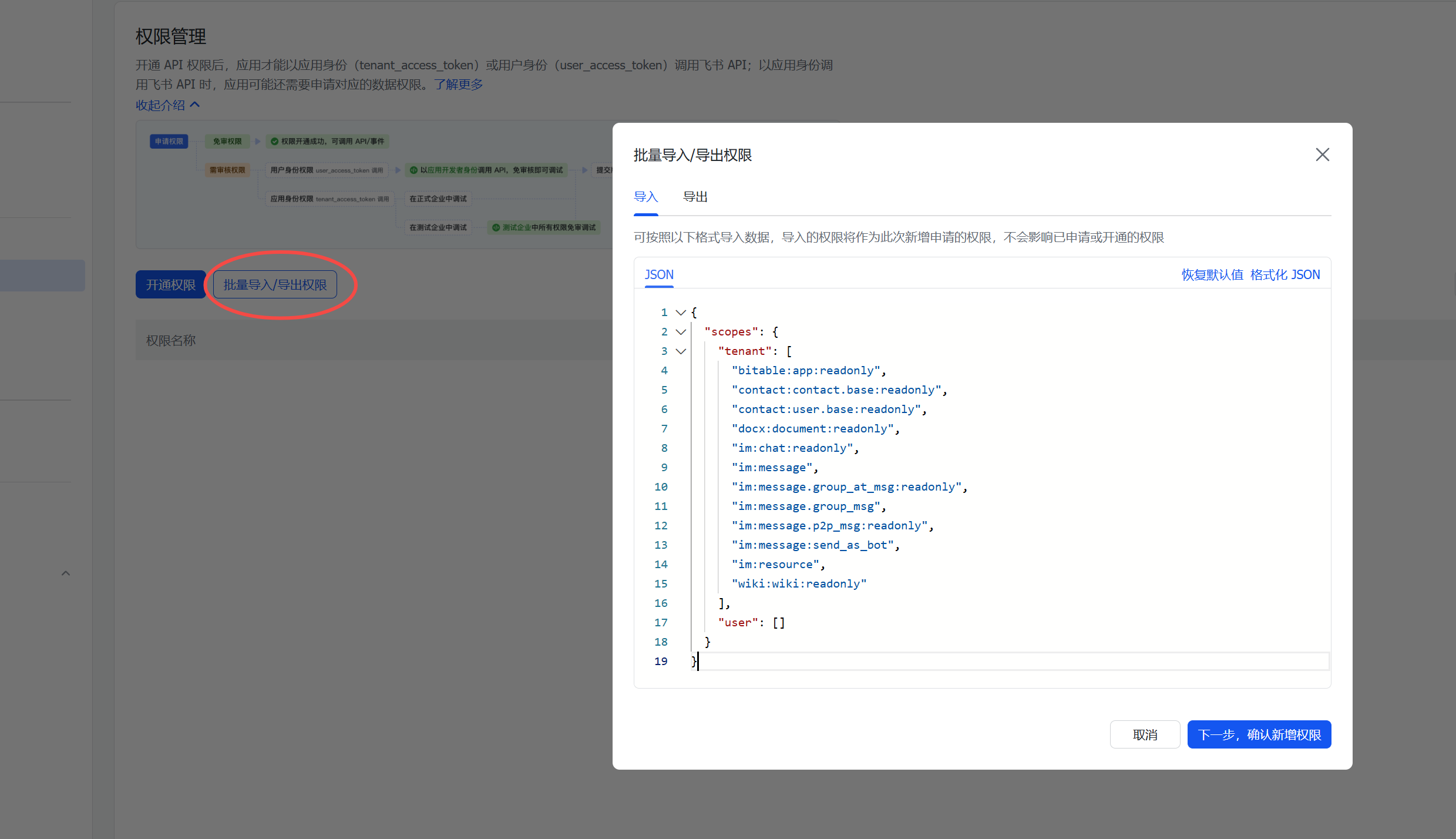This screenshot has width=1456, height=839.
Task: Close the batch import/export dialog
Action: tap(1322, 155)
